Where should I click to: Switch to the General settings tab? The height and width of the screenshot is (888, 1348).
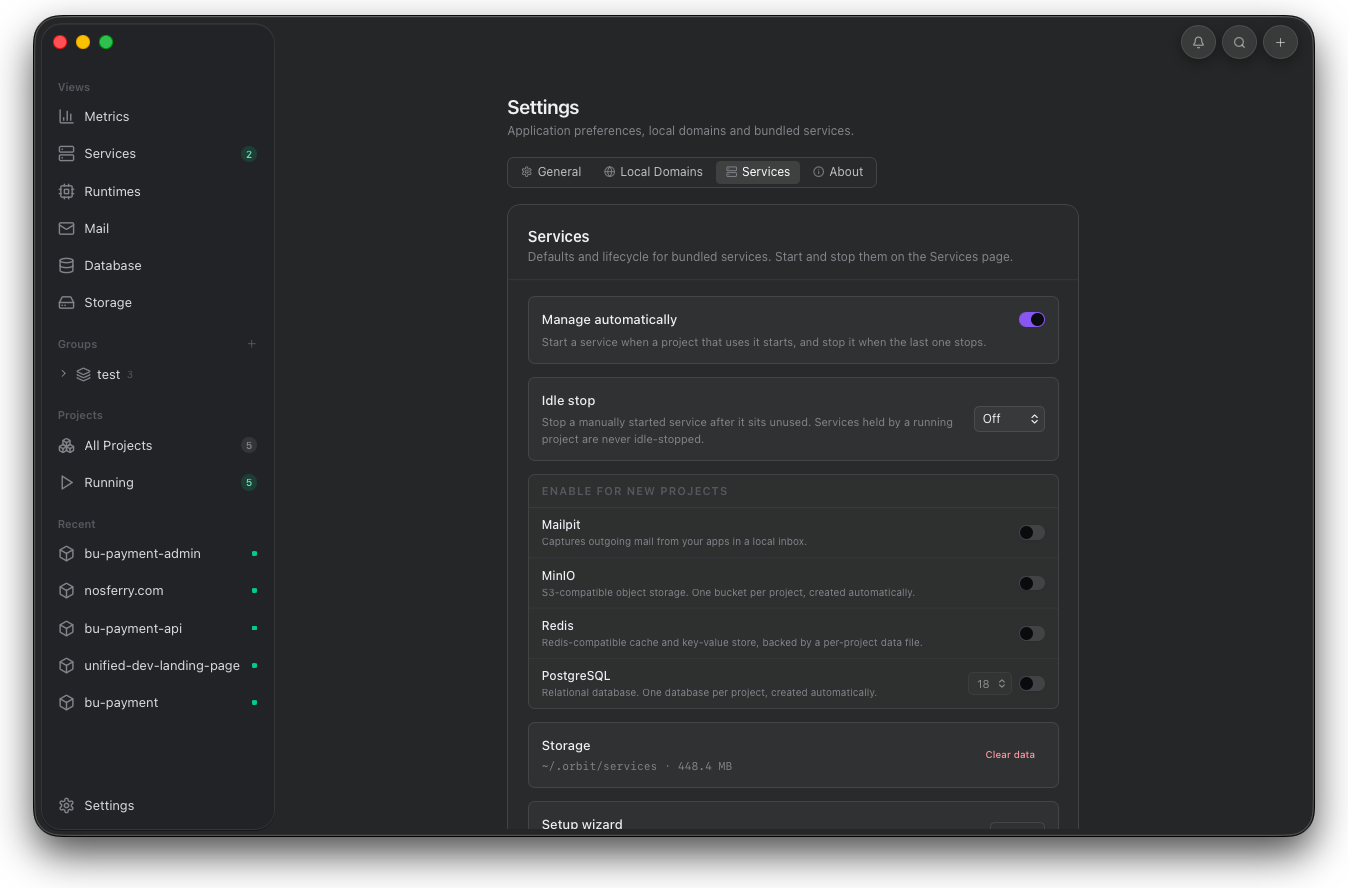click(x=551, y=172)
